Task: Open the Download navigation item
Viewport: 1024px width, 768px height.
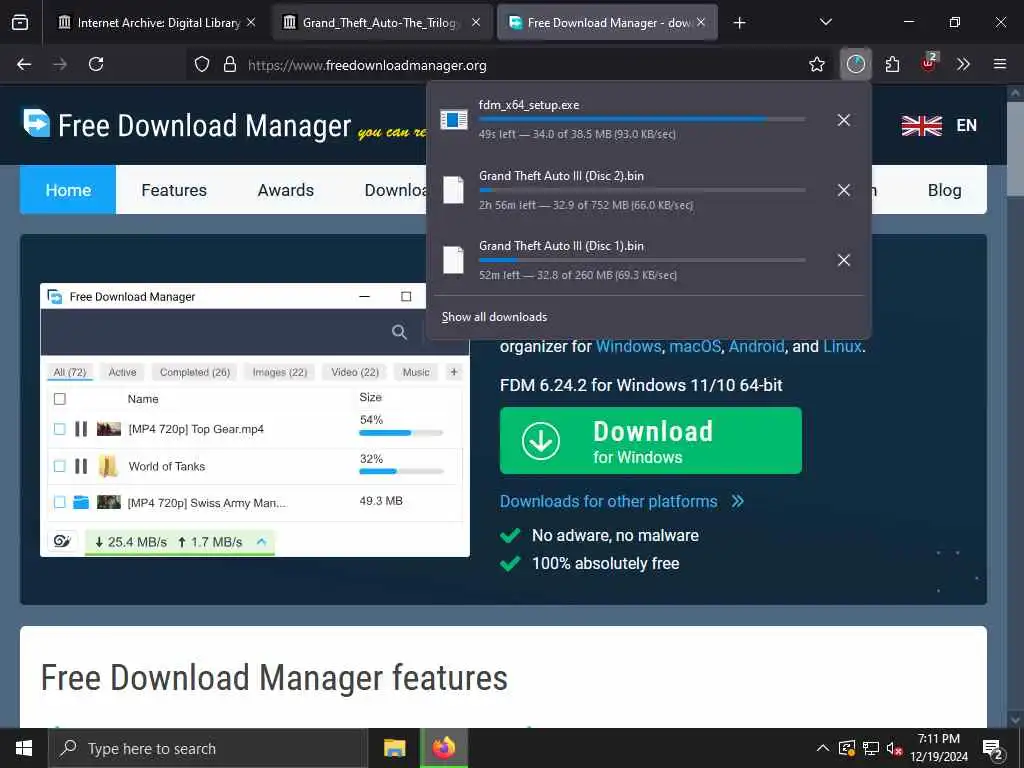Action: (395, 190)
